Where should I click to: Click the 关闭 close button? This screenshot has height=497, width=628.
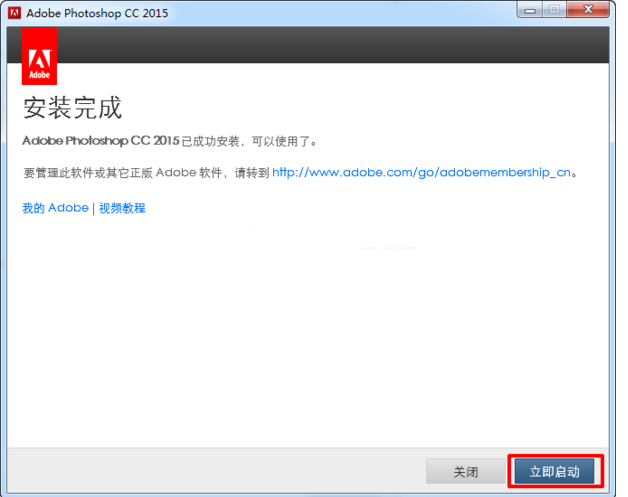coord(465,471)
